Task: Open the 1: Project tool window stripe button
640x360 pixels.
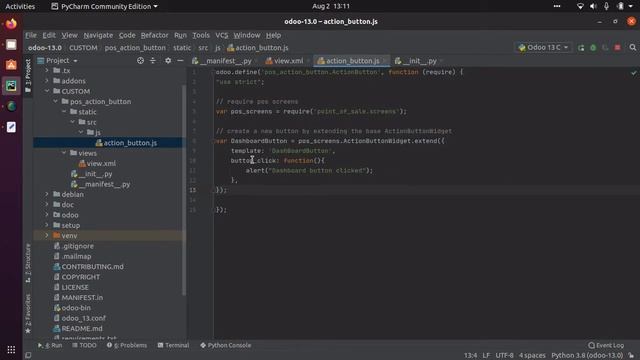Action: (x=28, y=76)
